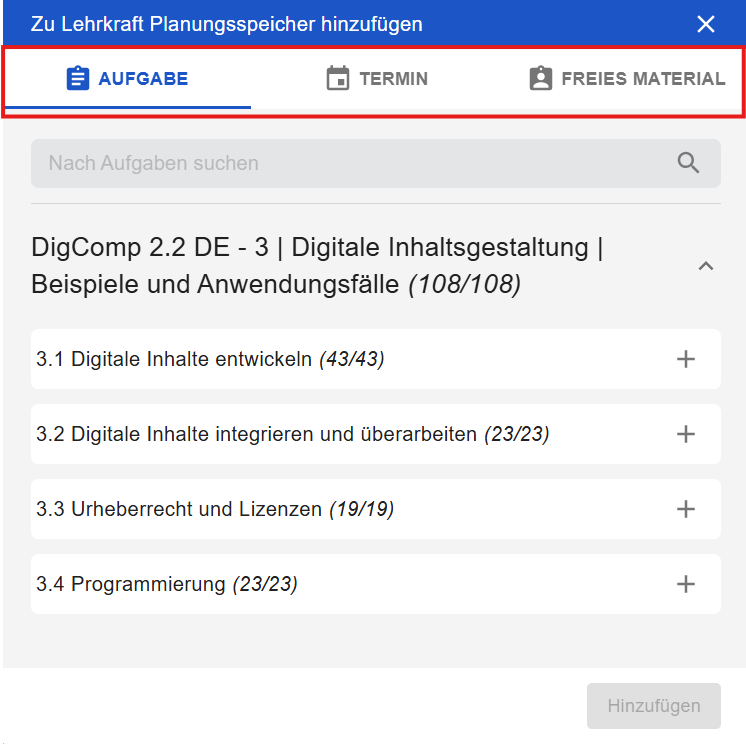The height and width of the screenshot is (744, 746).
Task: Expand the 3.1 Digitale Inhalte entwickeln row
Action: click(x=686, y=359)
